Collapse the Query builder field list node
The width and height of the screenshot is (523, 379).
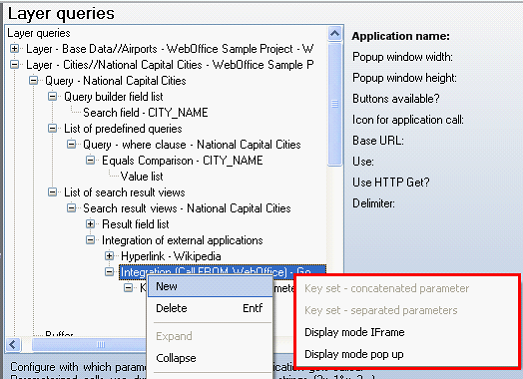tap(52, 97)
